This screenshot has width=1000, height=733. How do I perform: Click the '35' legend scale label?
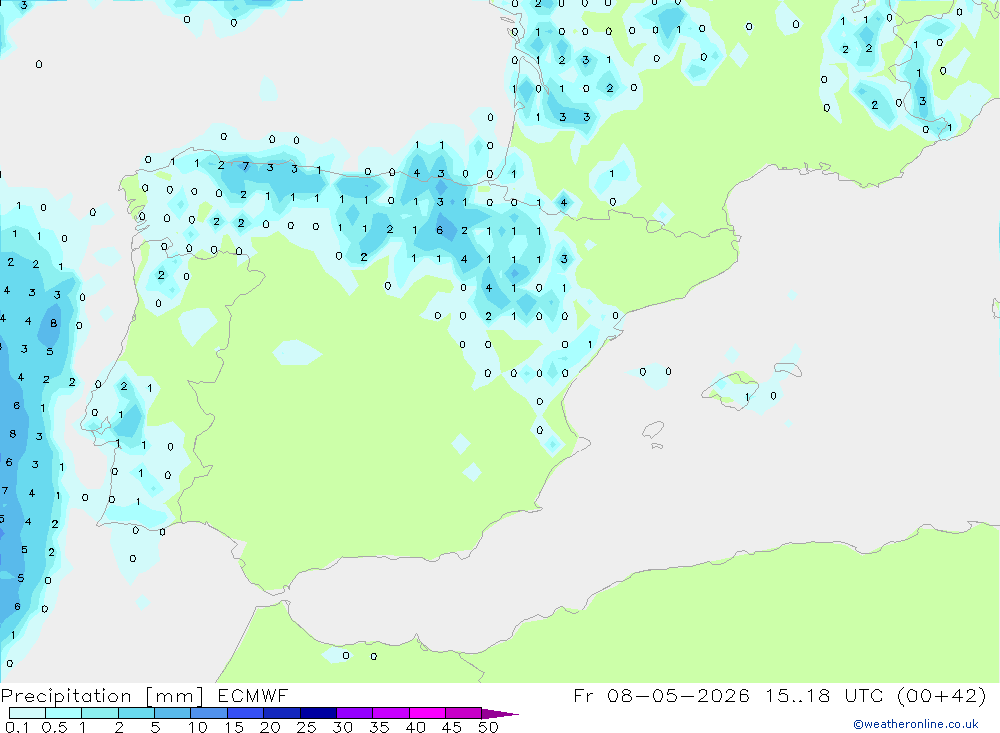point(379,727)
